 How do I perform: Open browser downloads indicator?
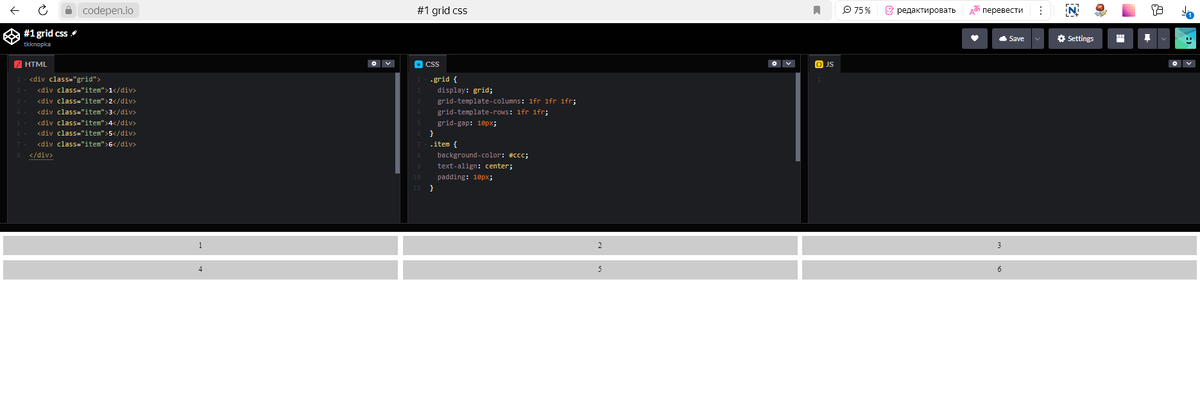[x=1186, y=10]
